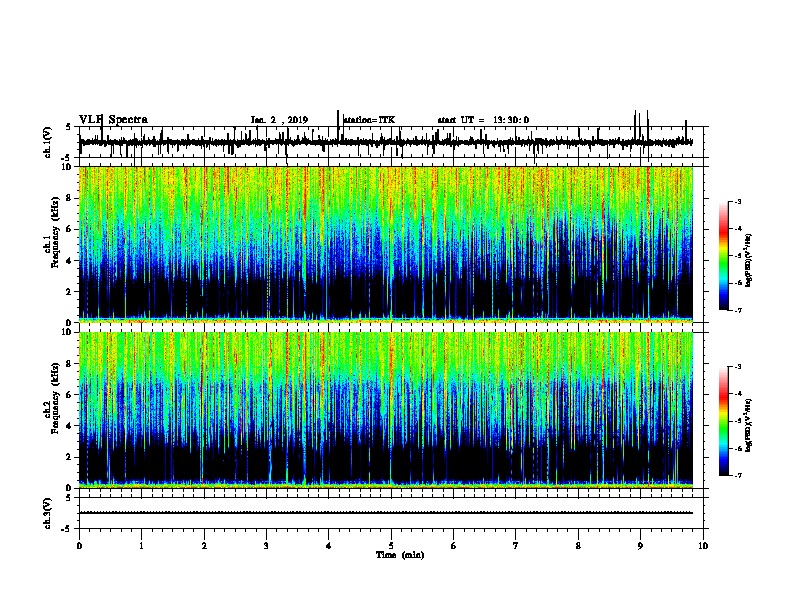Select the "Jan. 2, 2019" date label

279,120
